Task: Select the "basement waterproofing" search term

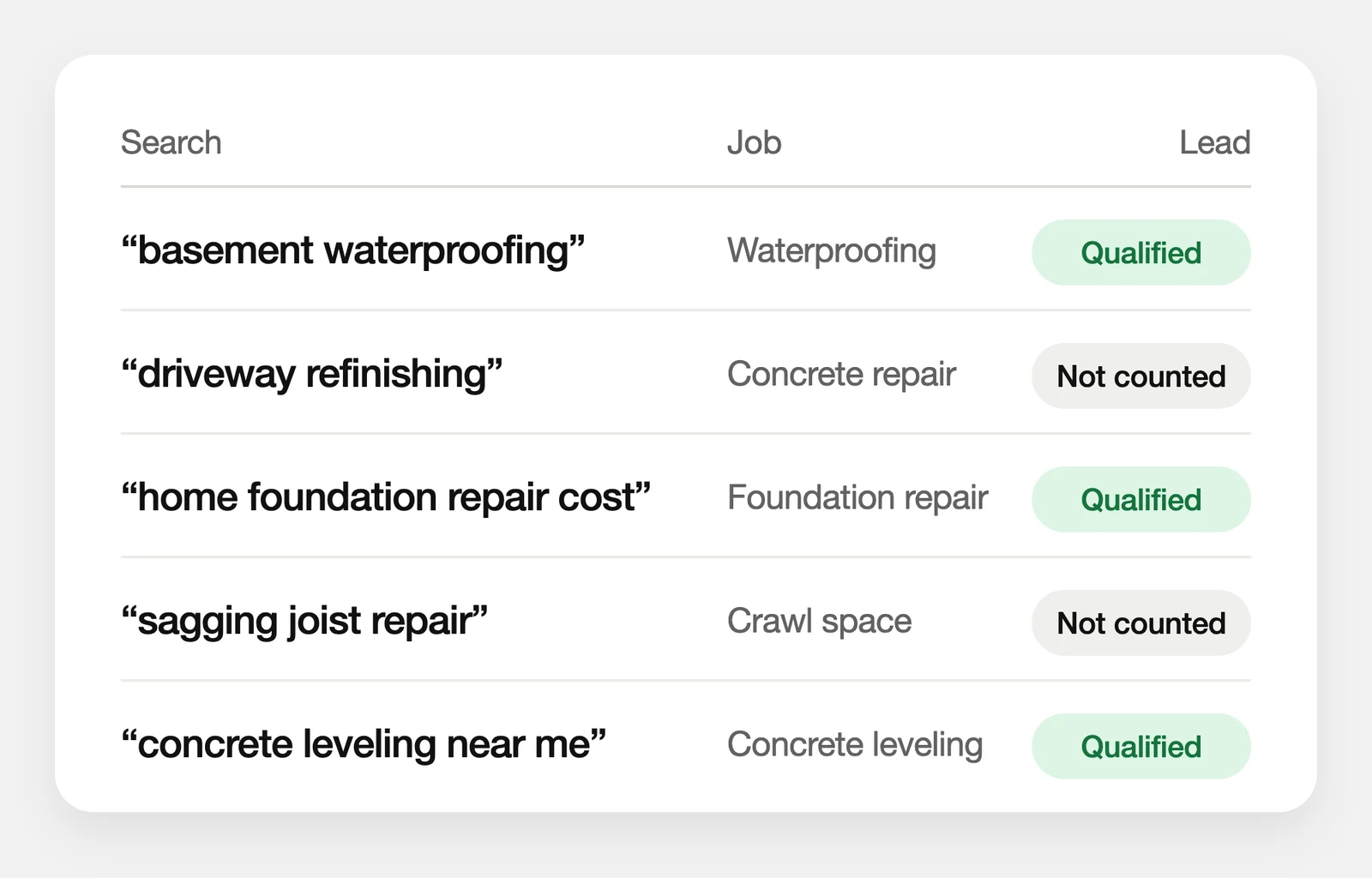Action: pyautogui.click(x=352, y=251)
